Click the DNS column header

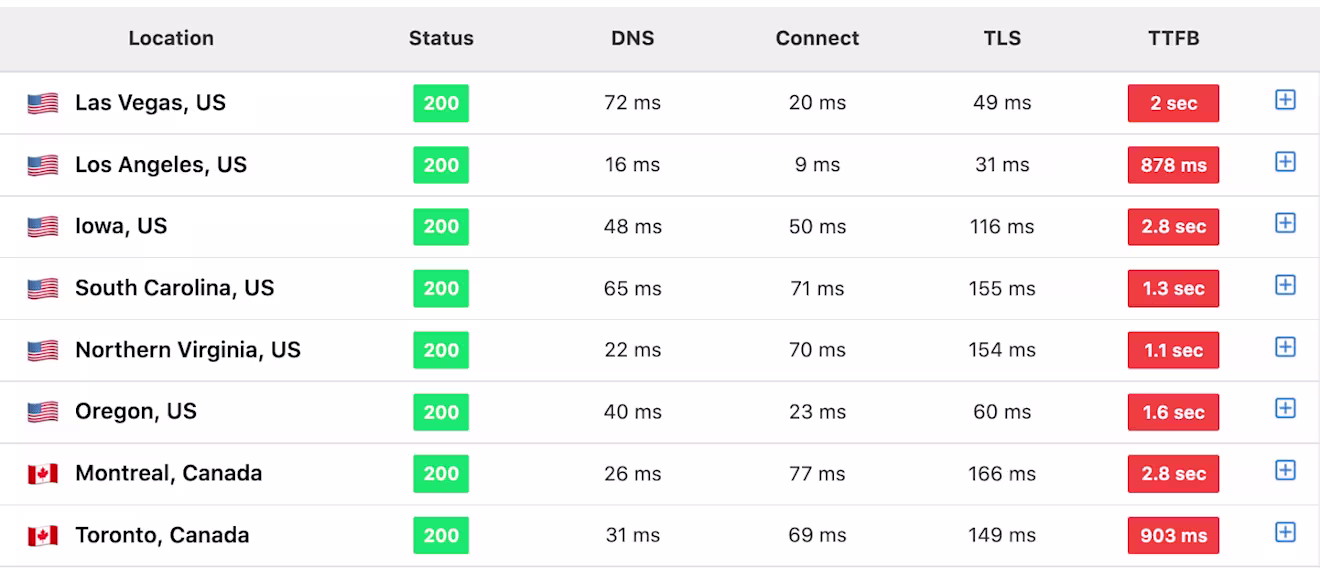pos(632,38)
